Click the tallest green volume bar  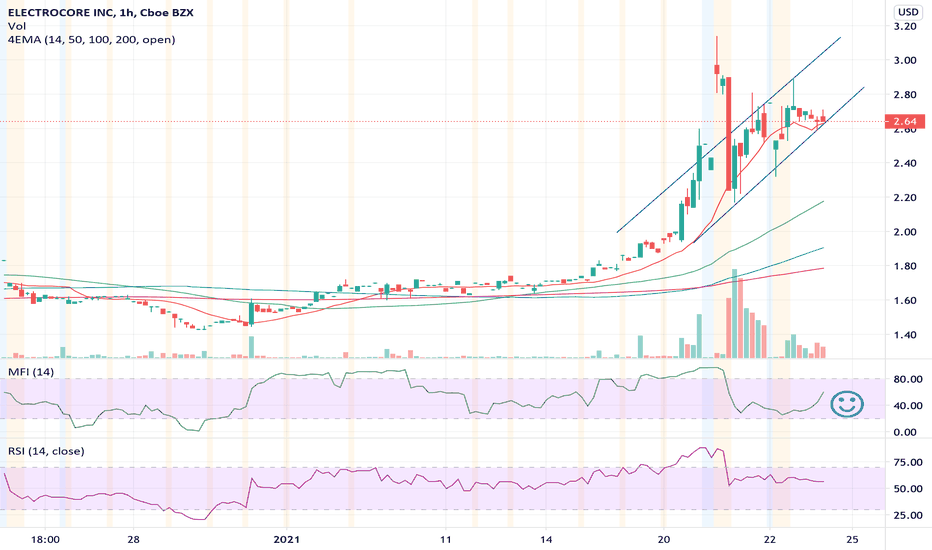[734, 313]
